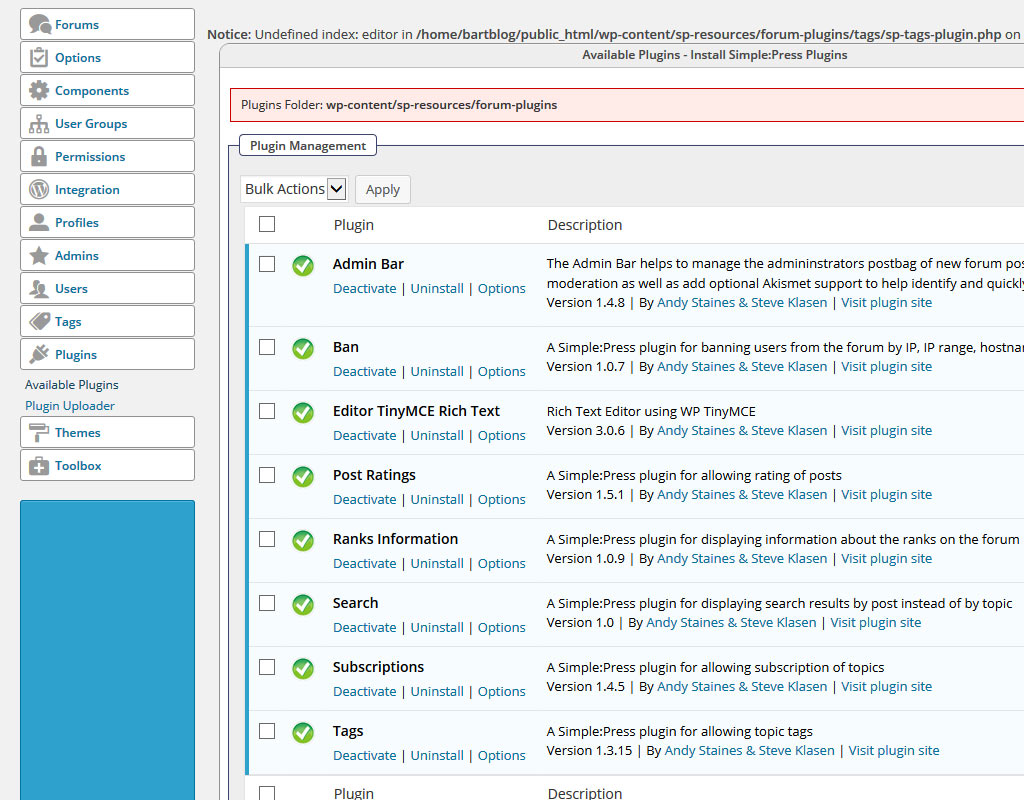Click the Profiles person icon
The width and height of the screenshot is (1024, 800).
pyautogui.click(x=39, y=222)
